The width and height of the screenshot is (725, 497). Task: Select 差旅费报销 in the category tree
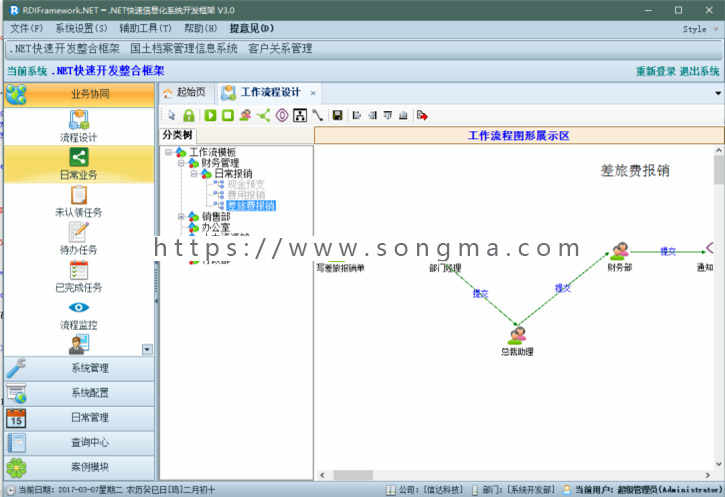click(251, 205)
